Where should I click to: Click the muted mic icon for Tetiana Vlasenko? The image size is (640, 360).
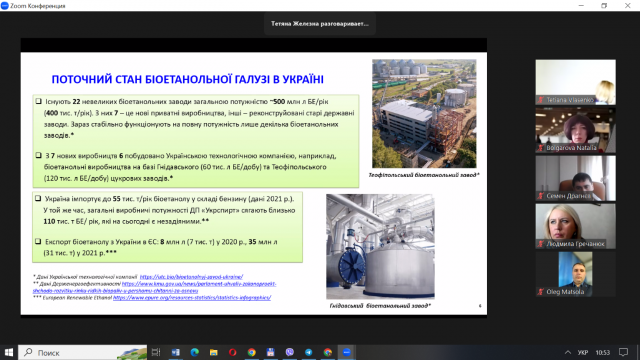click(541, 100)
